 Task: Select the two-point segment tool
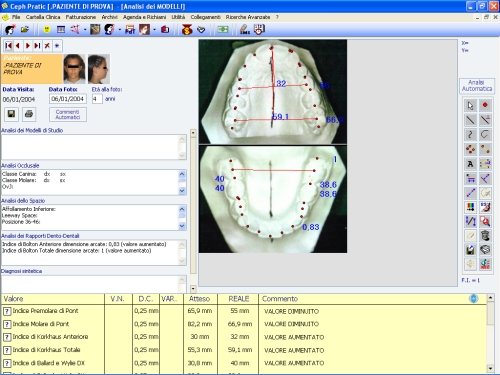click(485, 149)
